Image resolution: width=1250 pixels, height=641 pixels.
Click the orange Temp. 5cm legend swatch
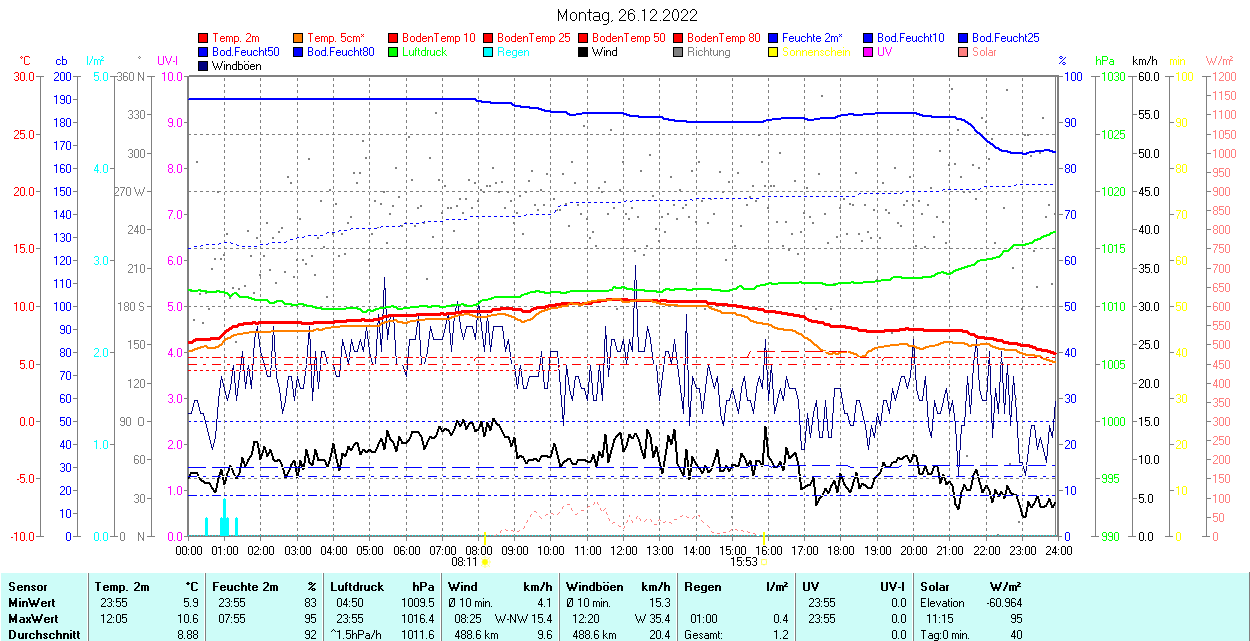click(299, 38)
